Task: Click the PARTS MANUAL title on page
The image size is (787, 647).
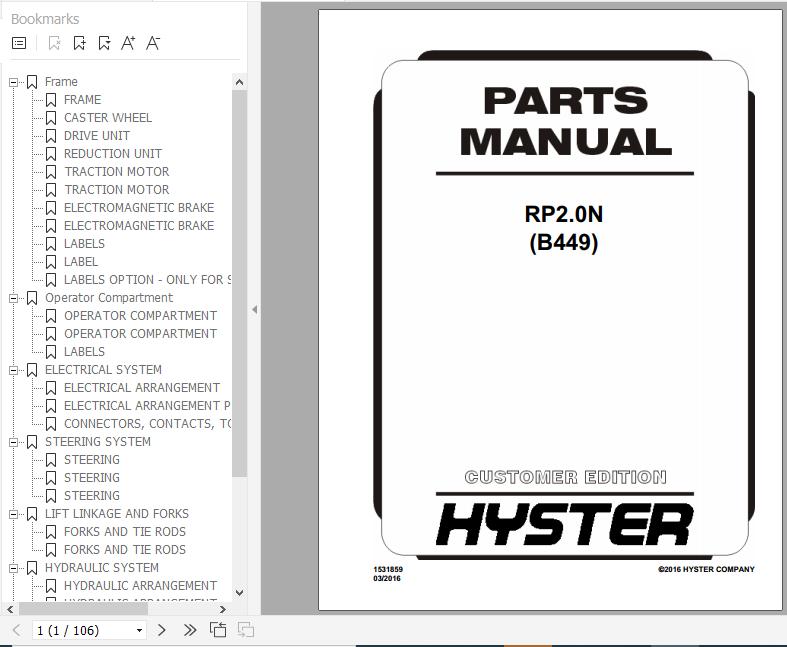Action: pyautogui.click(x=566, y=121)
